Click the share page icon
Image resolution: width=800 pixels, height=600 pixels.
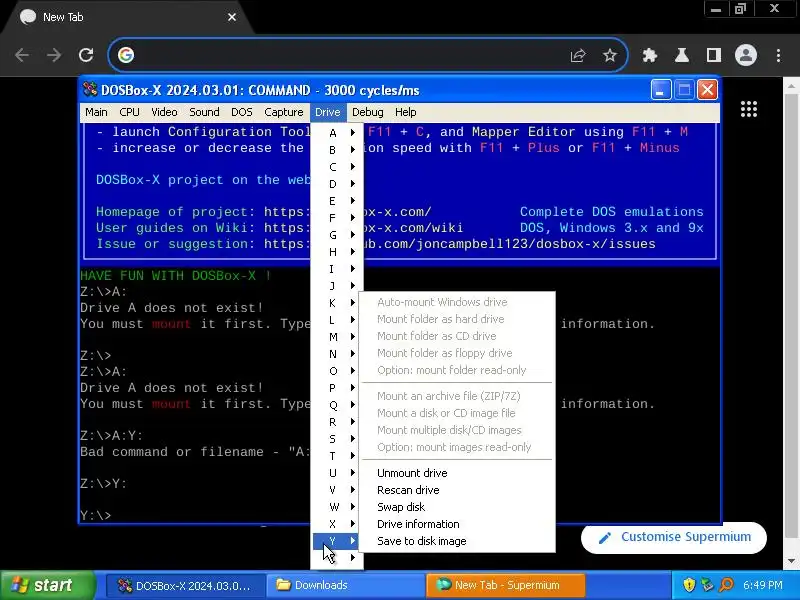pyautogui.click(x=578, y=55)
